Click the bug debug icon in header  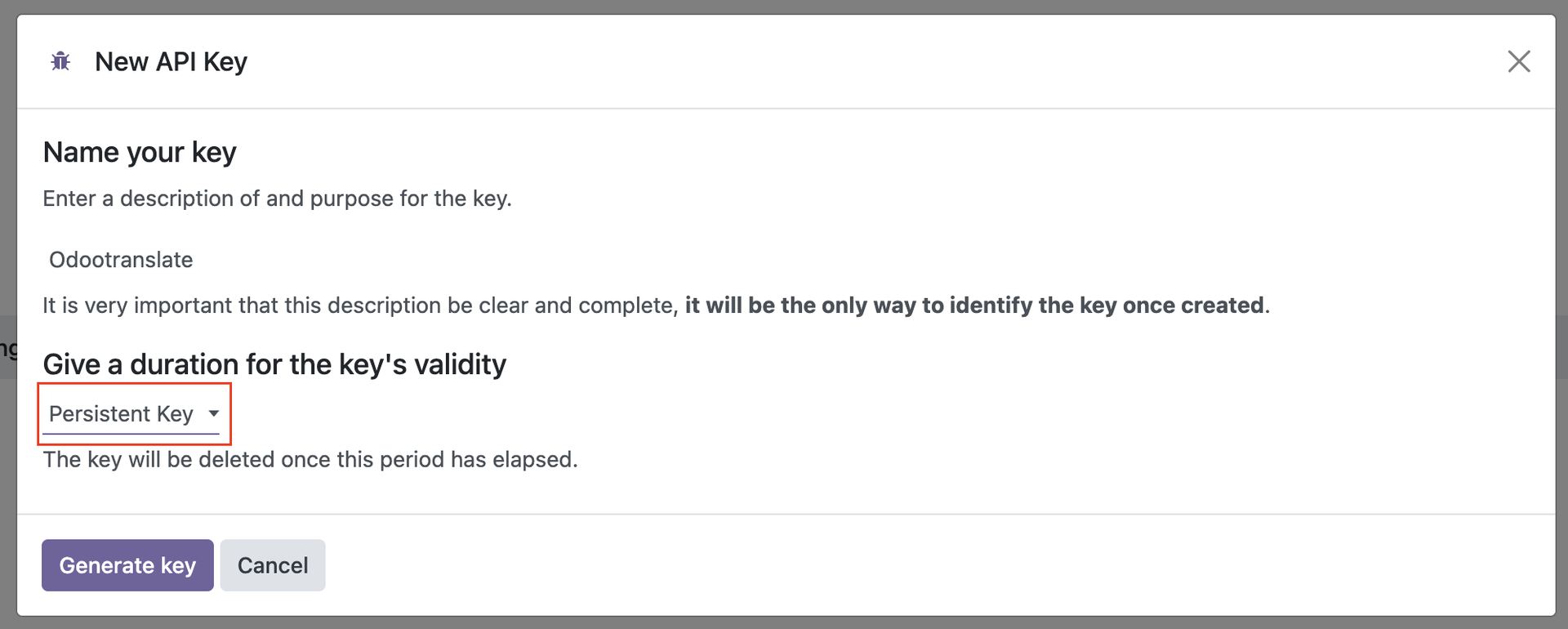(60, 61)
